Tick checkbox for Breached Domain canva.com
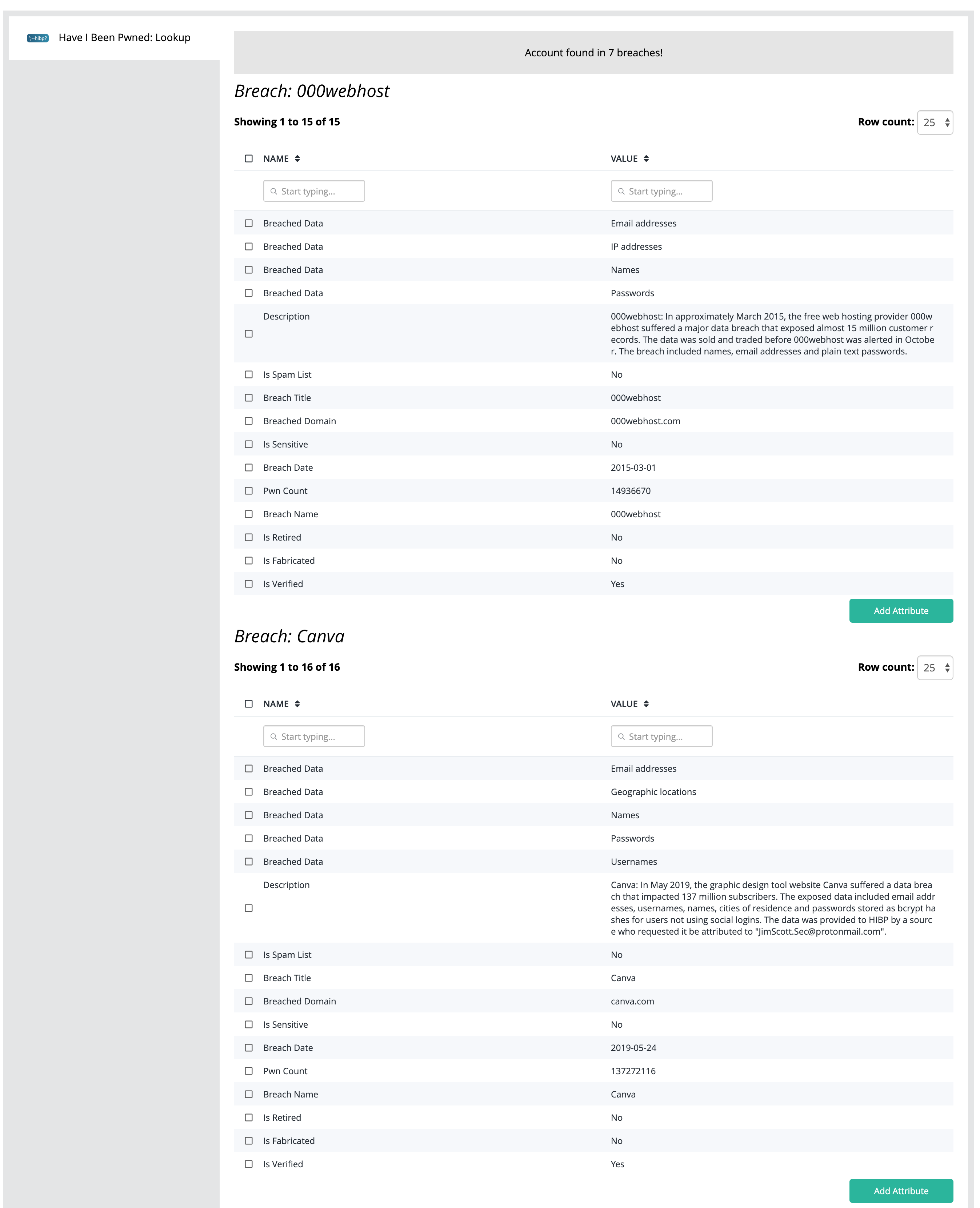980x1208 pixels. [x=248, y=1001]
